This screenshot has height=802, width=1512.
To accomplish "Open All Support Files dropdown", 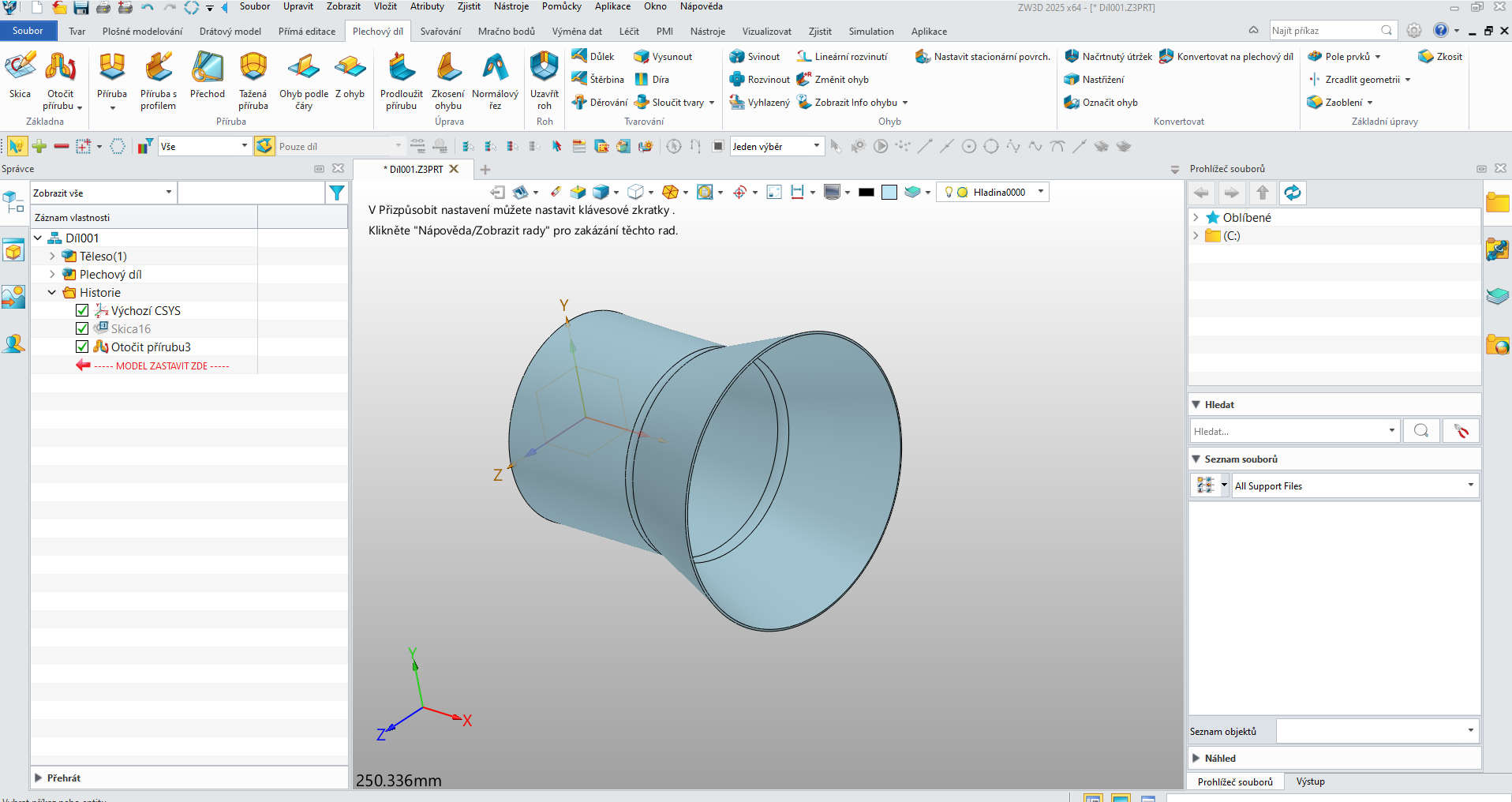I will click(1355, 485).
